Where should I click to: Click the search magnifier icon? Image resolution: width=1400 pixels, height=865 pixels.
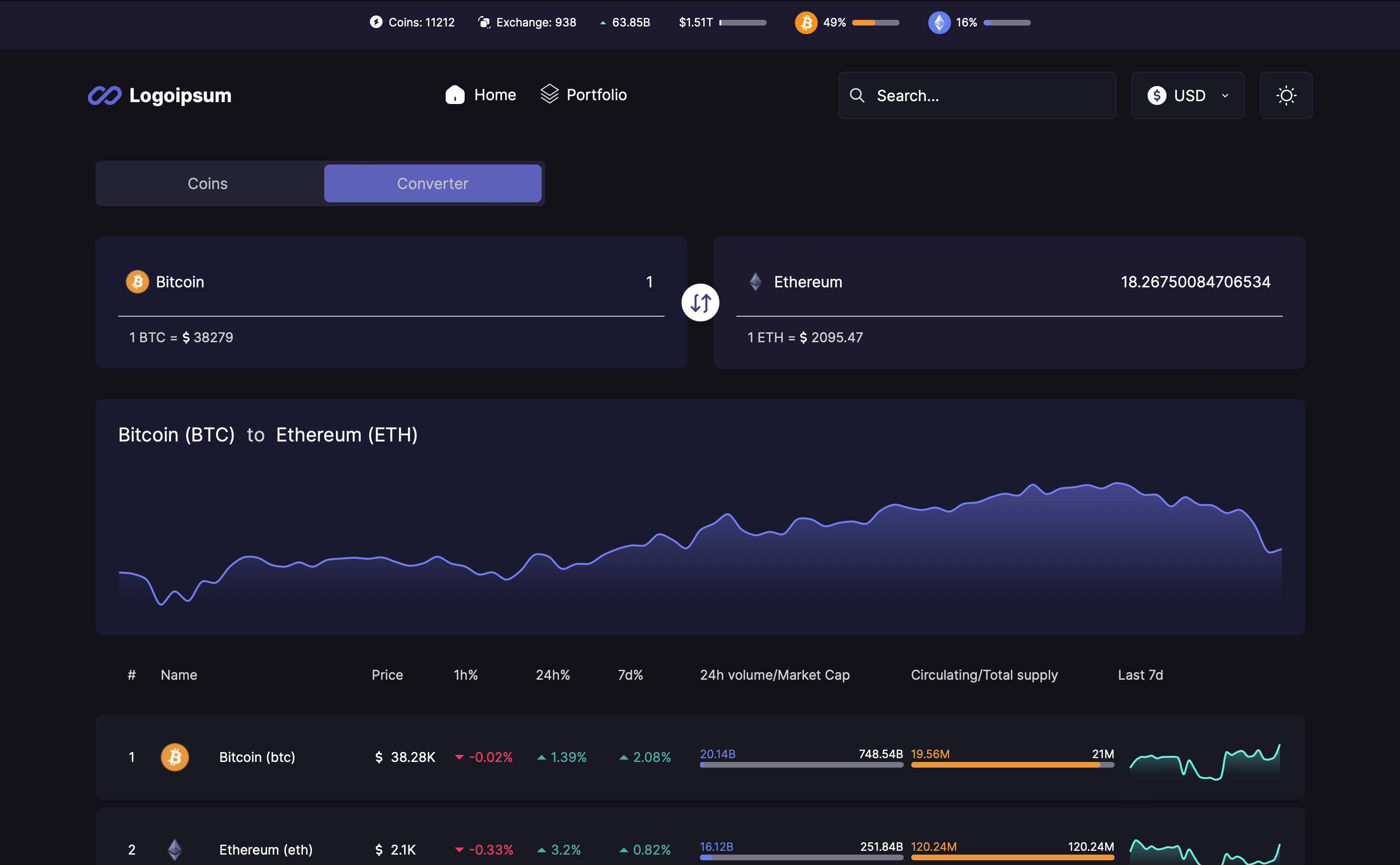(x=857, y=95)
